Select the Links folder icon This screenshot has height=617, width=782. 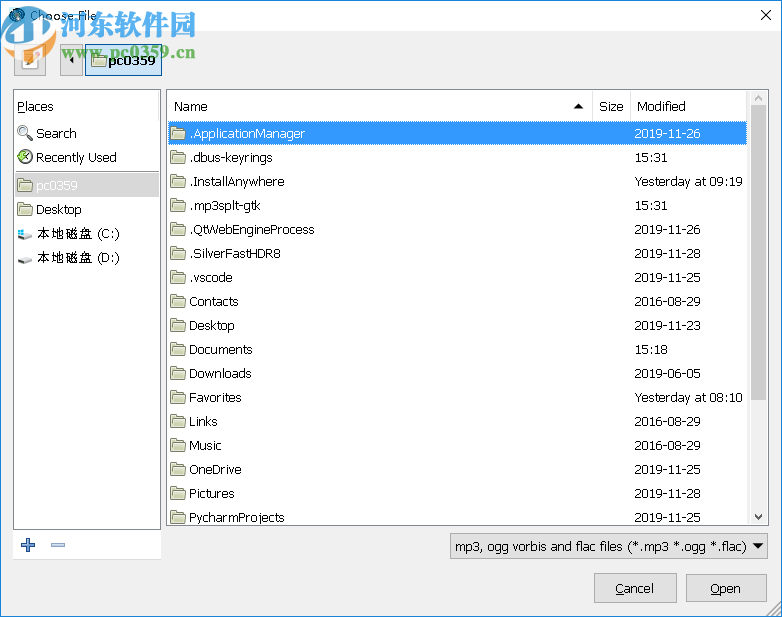pyautogui.click(x=178, y=421)
